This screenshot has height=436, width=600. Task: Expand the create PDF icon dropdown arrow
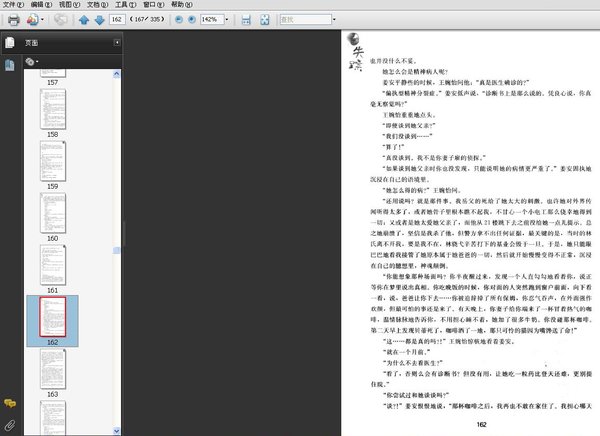click(x=42, y=20)
